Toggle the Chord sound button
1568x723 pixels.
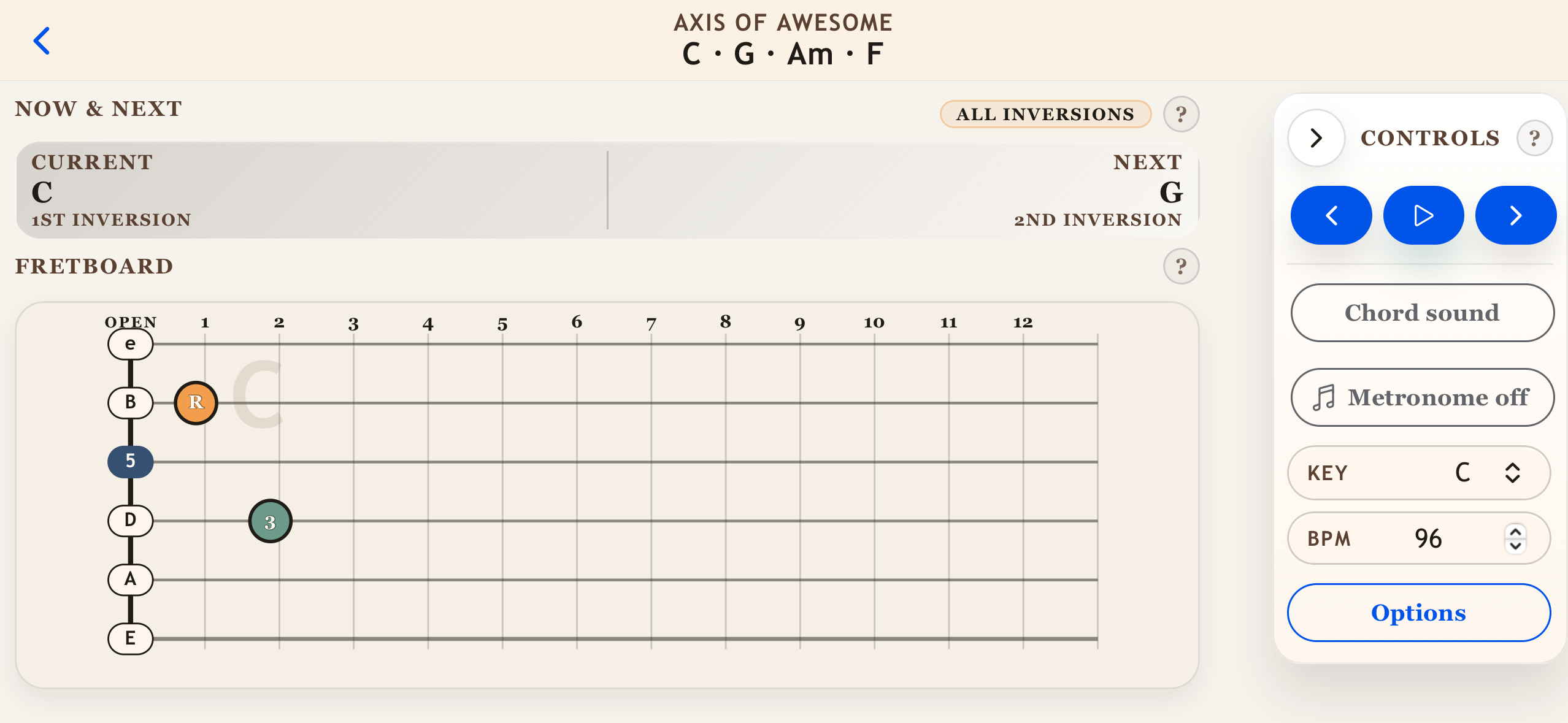pyautogui.click(x=1422, y=313)
